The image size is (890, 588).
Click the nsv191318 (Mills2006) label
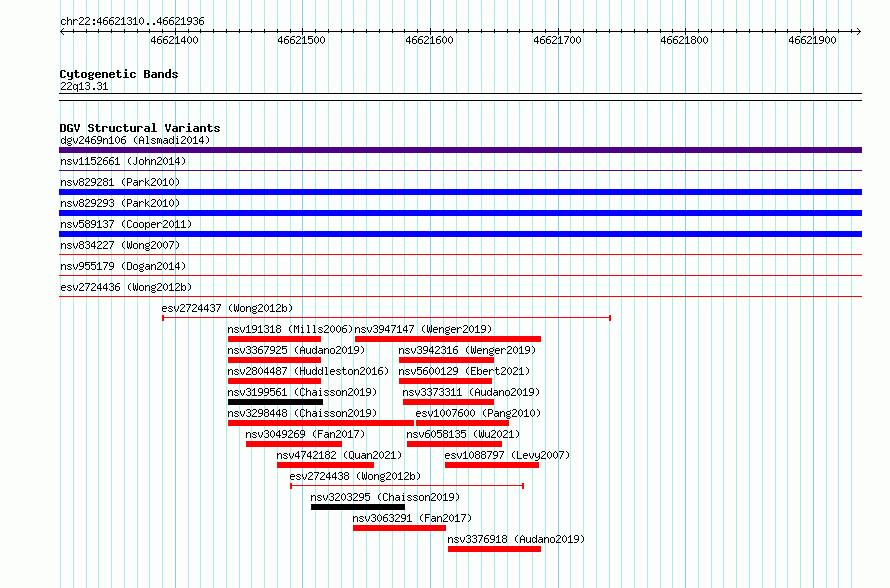tap(290, 329)
